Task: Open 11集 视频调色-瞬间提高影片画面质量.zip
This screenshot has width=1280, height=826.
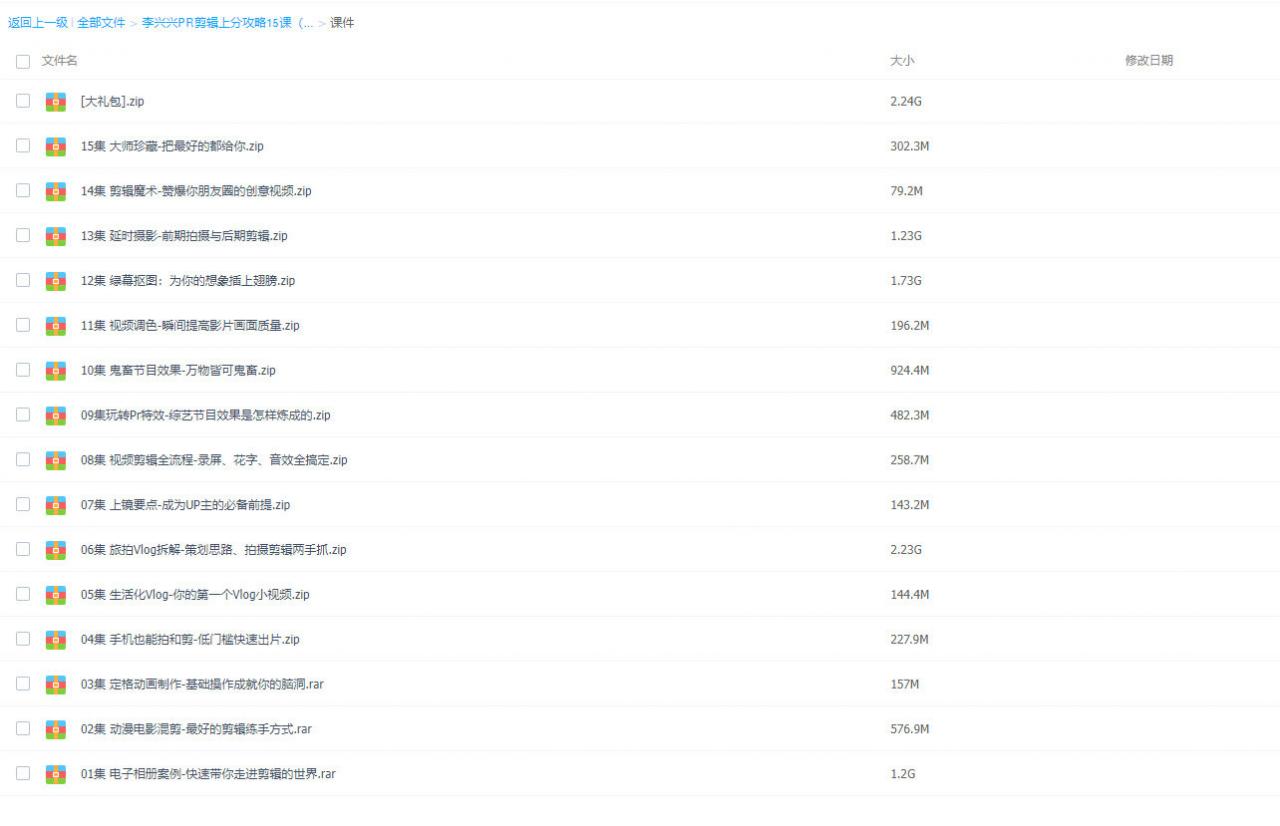Action: click(x=190, y=325)
